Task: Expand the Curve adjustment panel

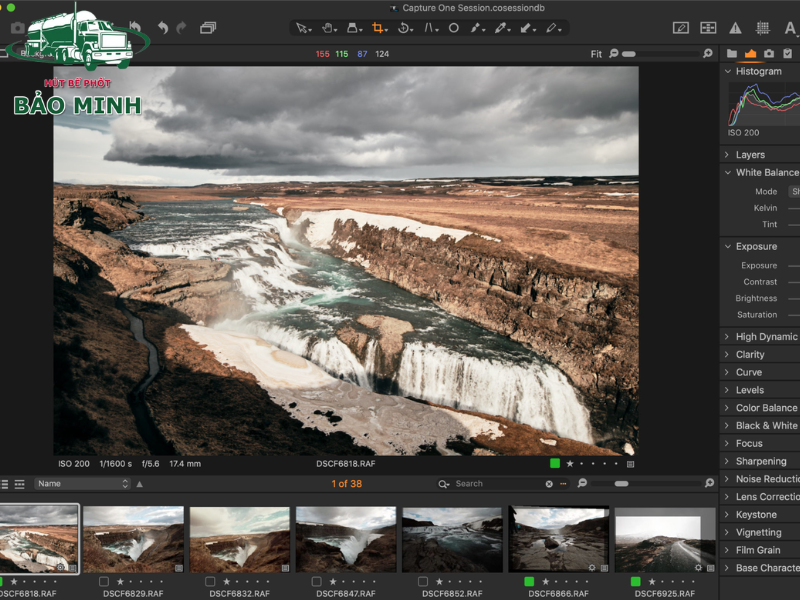Action: click(748, 371)
